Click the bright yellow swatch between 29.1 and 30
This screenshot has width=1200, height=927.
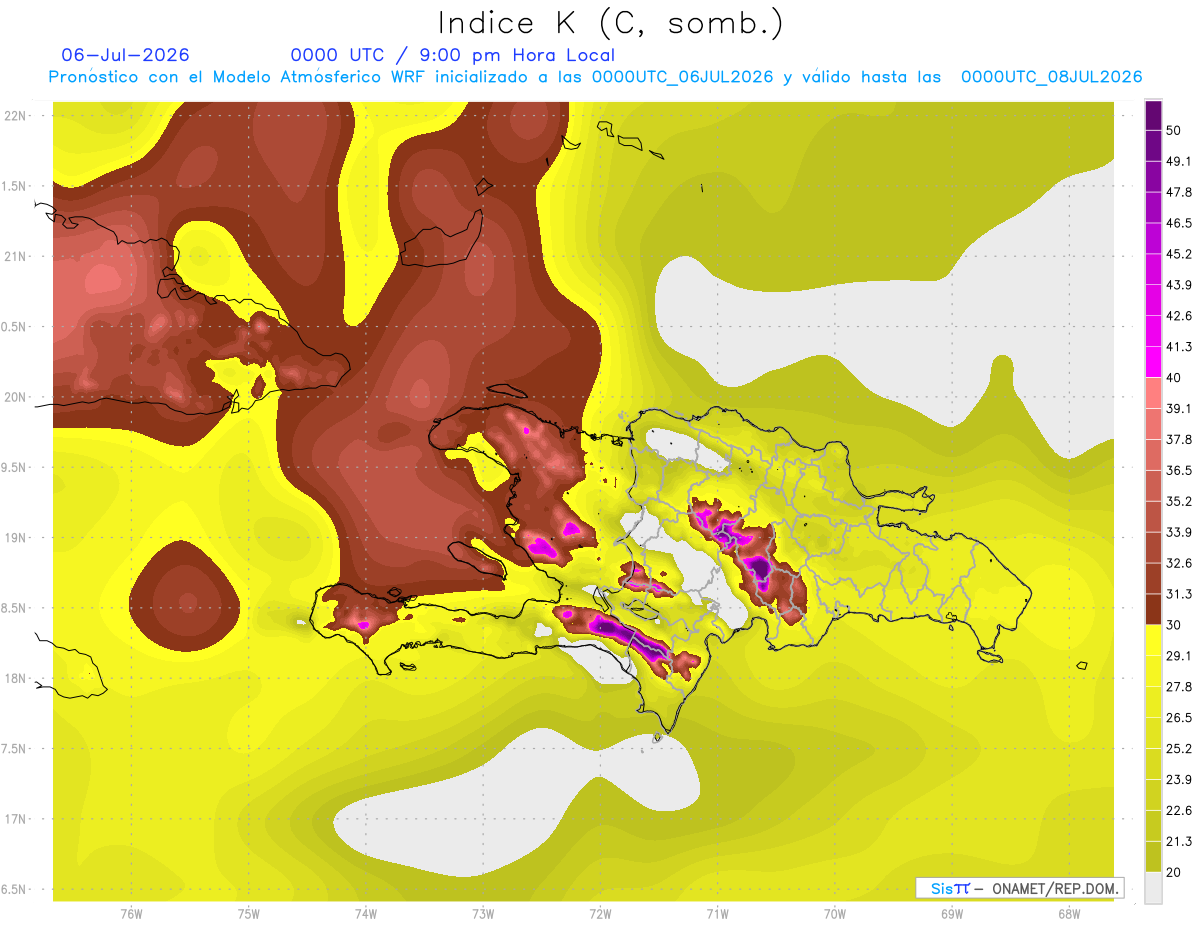point(1153,640)
